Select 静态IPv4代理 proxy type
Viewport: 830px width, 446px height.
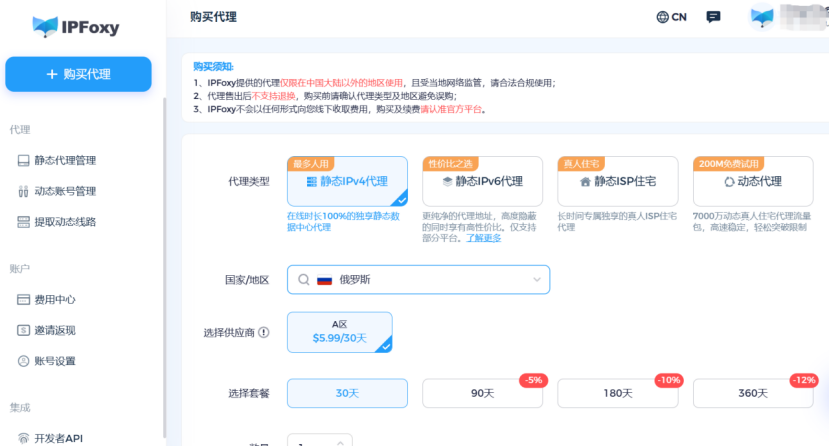click(x=347, y=181)
